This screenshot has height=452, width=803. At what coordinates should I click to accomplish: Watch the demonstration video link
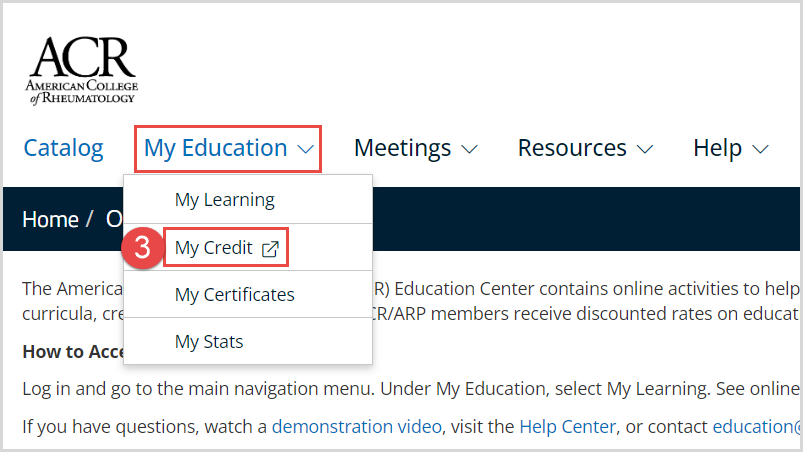(356, 427)
